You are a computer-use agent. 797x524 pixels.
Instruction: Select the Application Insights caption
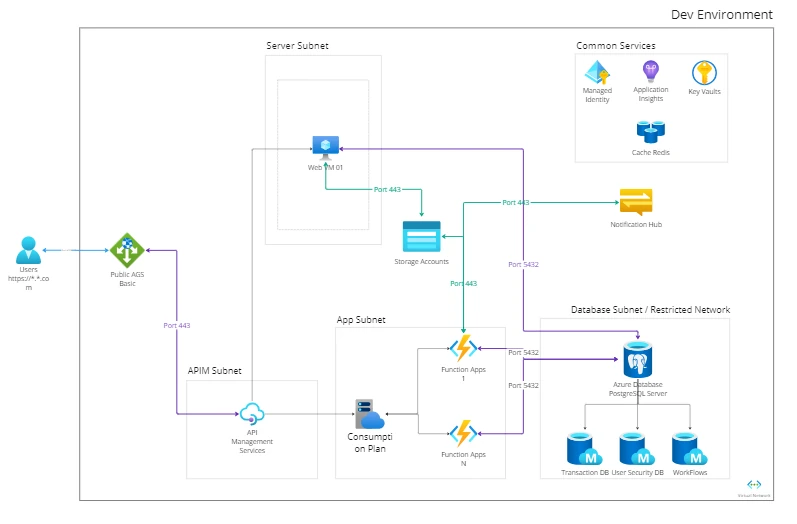651,94
